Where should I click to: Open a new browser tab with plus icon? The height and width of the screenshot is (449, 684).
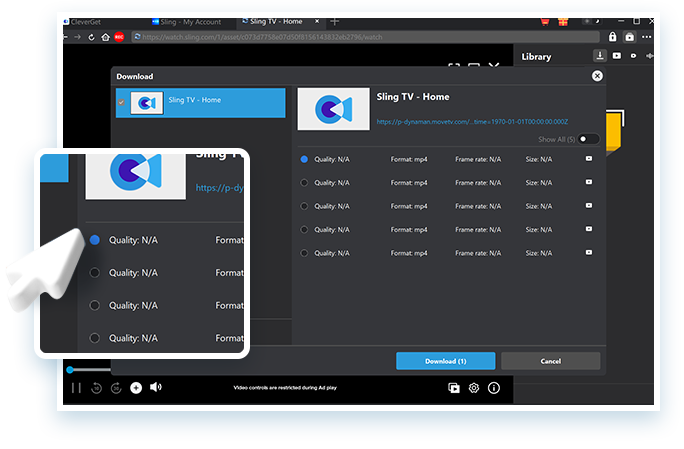coord(335,21)
